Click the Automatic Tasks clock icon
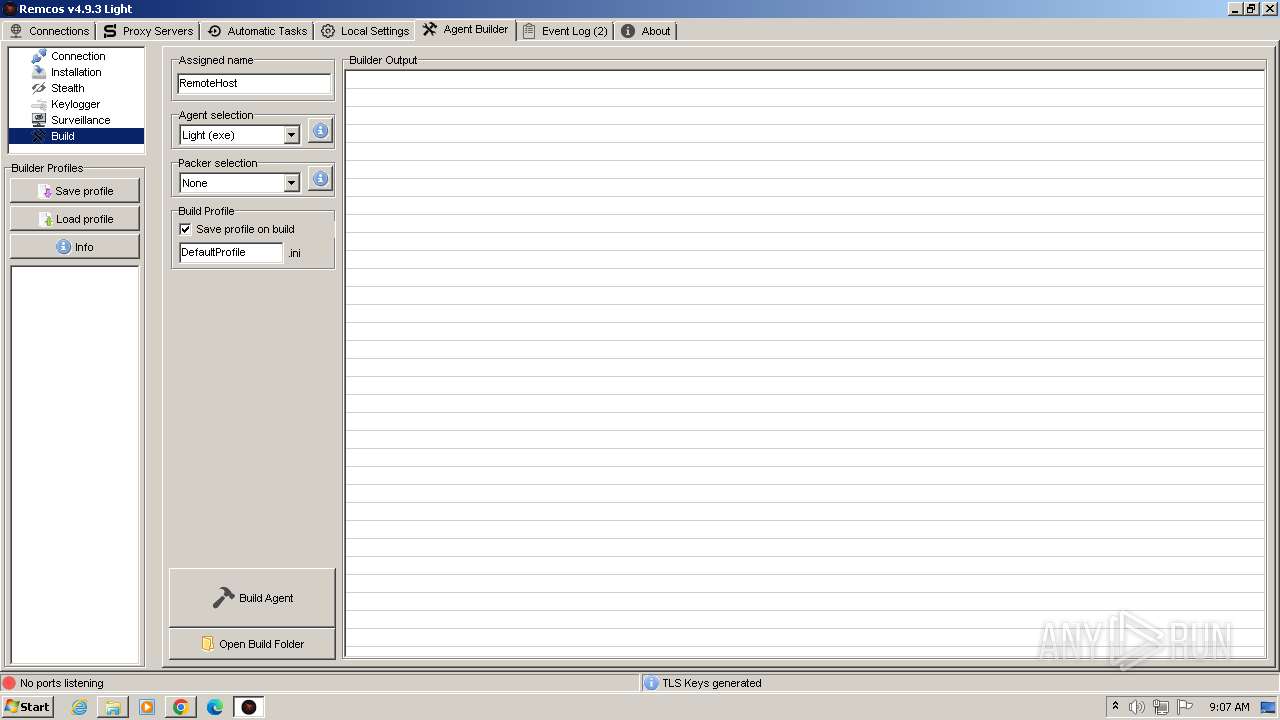Viewport: 1280px width, 720px height. (x=214, y=31)
